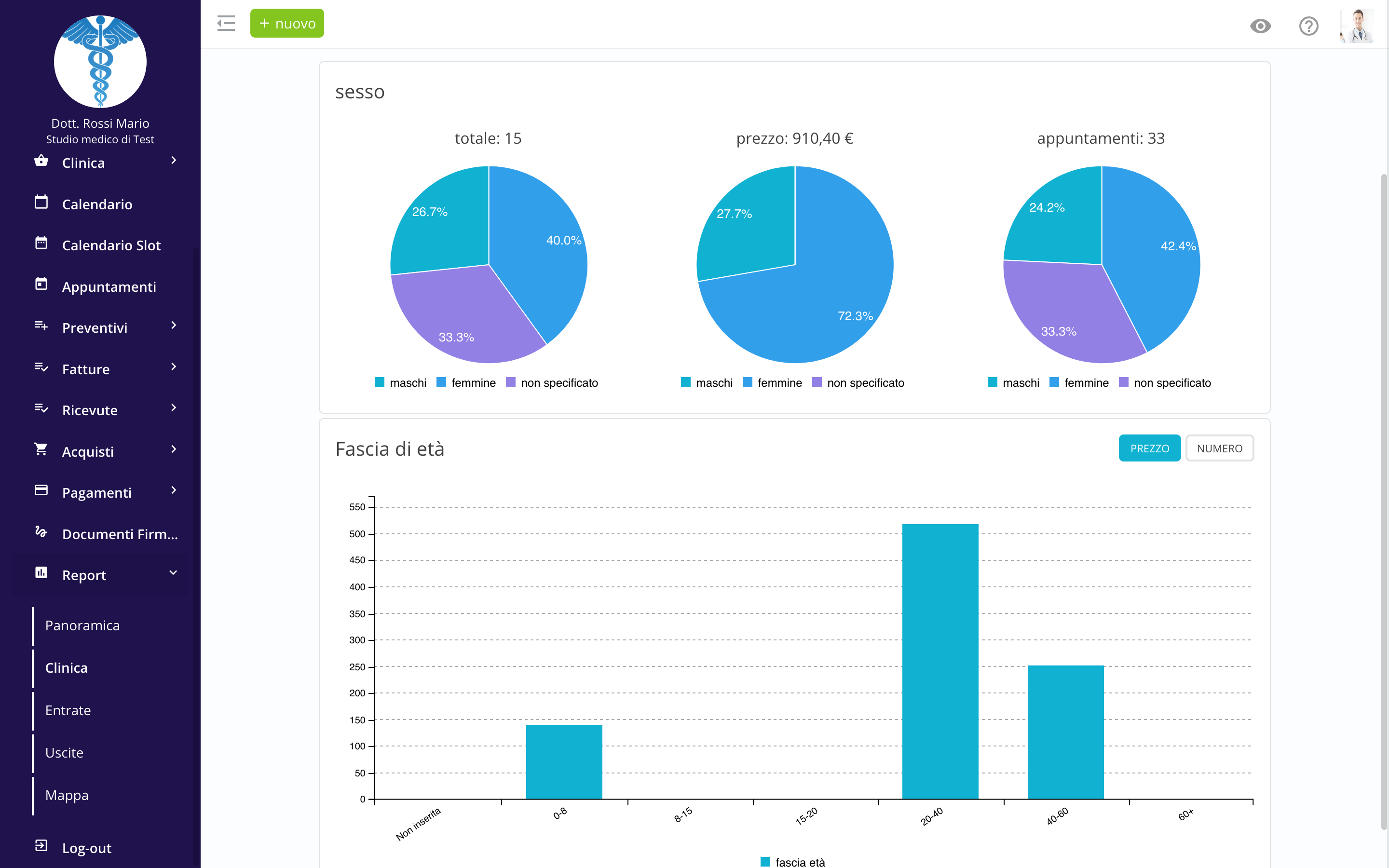Image resolution: width=1389 pixels, height=868 pixels.
Task: Toggle the eye visibility icon in header
Action: pos(1260,26)
